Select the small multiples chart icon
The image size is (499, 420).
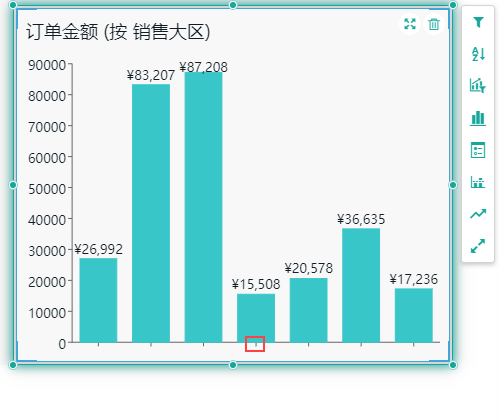(478, 182)
